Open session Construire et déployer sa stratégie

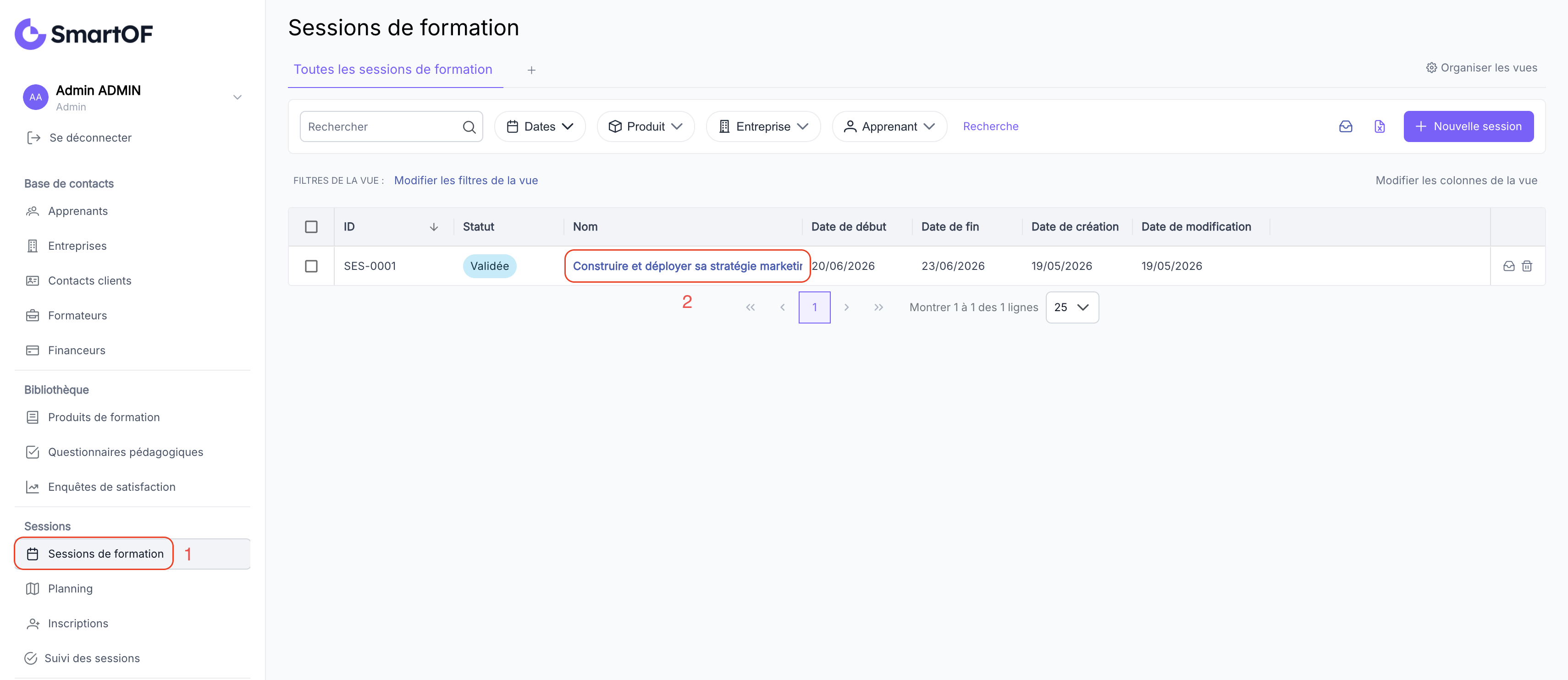[687, 266]
